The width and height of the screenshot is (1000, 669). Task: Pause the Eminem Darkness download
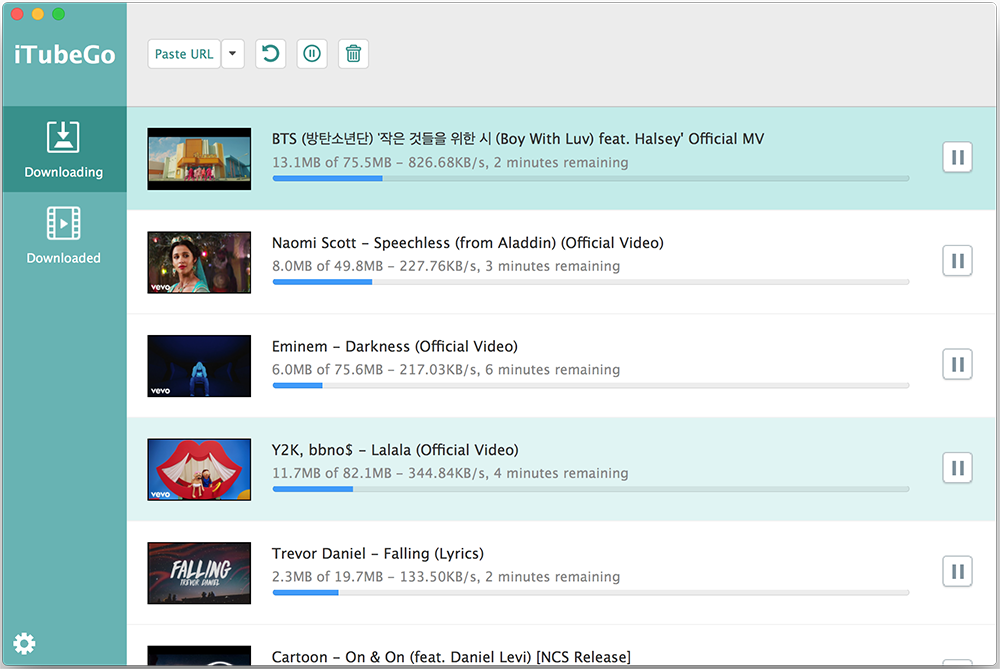click(x=957, y=364)
